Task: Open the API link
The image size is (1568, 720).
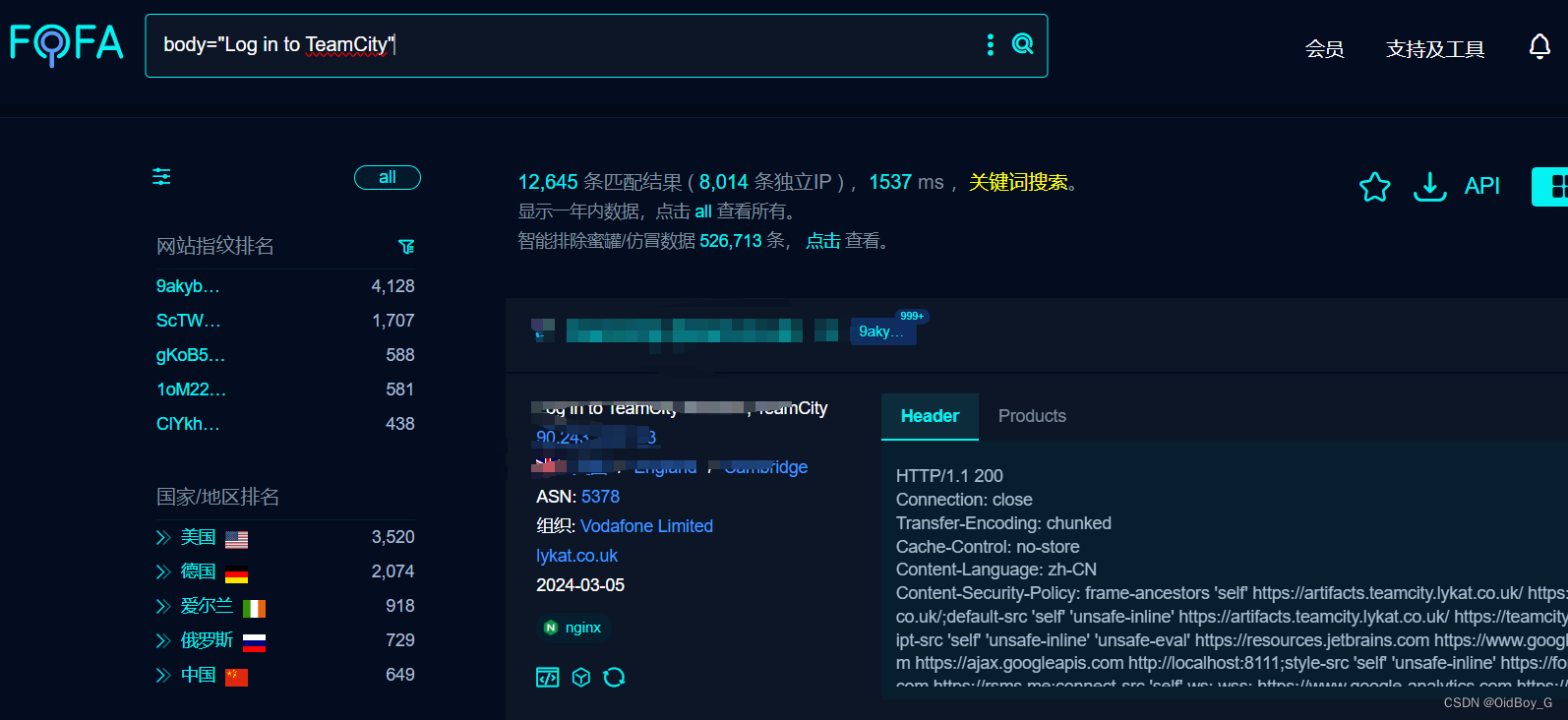Action: 1481,186
